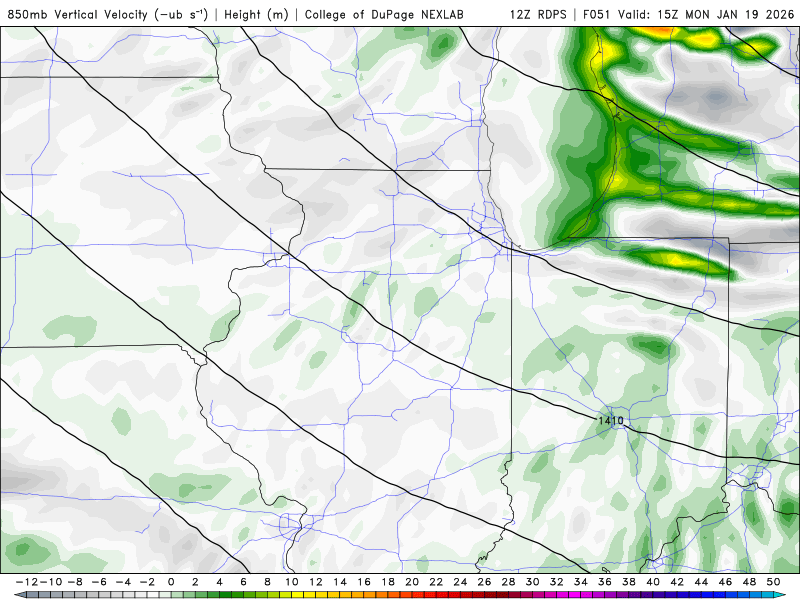Click the -12 label on the color scale
Image resolution: width=800 pixels, height=600 pixels.
[26, 582]
